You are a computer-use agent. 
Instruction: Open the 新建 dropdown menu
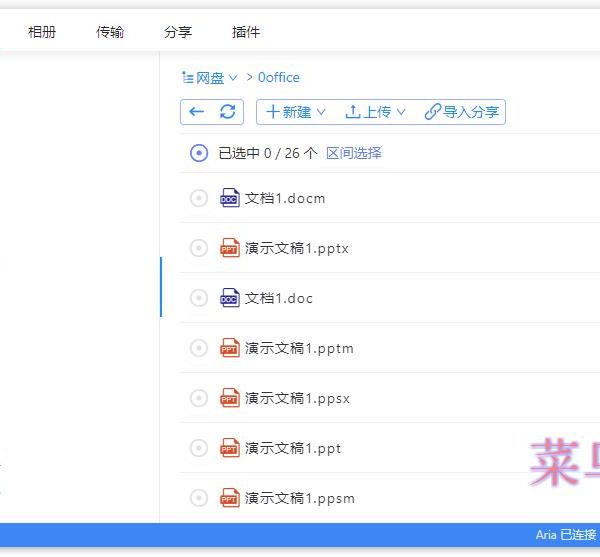pos(296,112)
